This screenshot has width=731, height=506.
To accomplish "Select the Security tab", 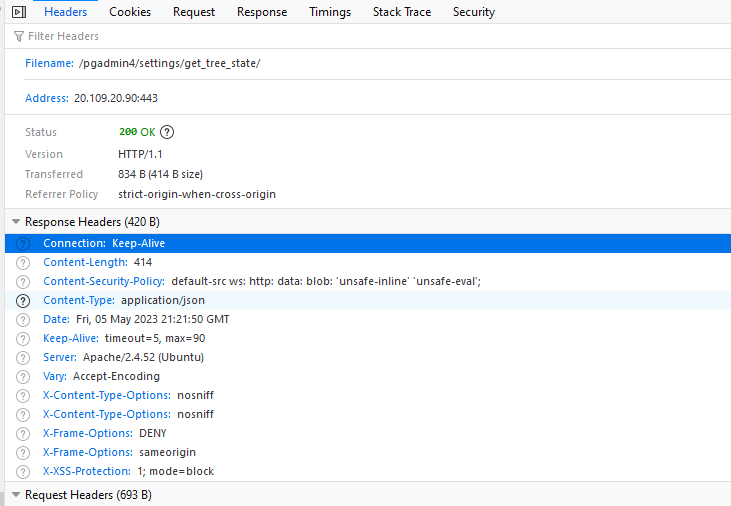I will (x=474, y=12).
